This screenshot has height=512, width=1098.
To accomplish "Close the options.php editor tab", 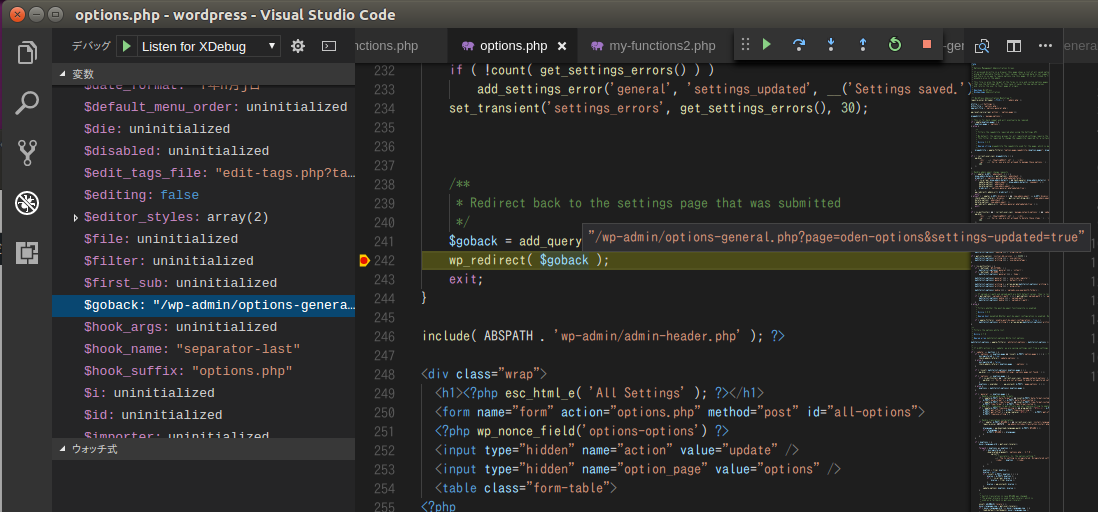I will click(562, 46).
